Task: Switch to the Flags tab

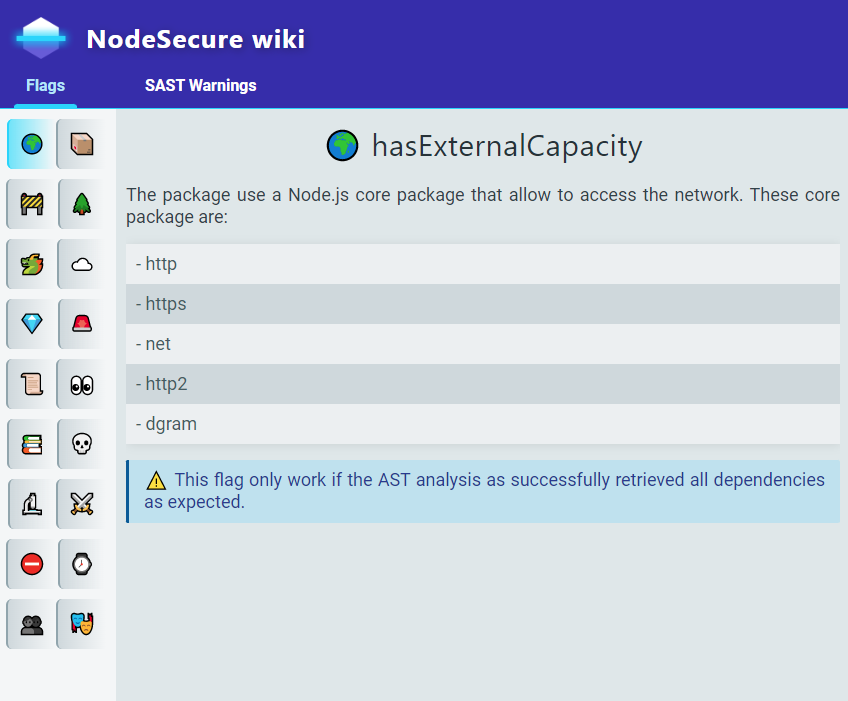Action: tap(45, 85)
